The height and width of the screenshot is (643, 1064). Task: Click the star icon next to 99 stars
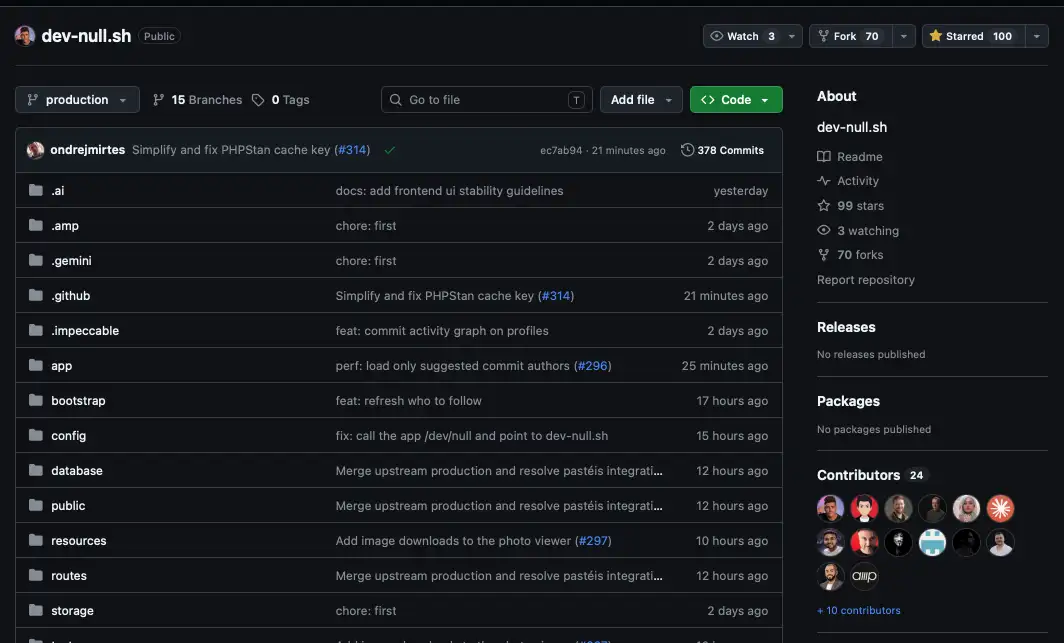[824, 206]
